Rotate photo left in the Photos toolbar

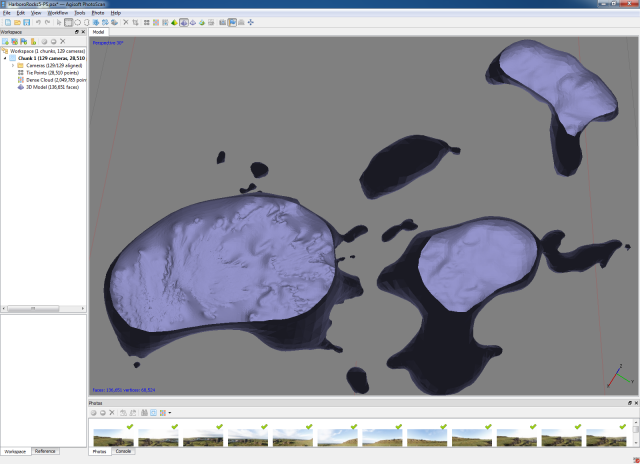(123, 413)
